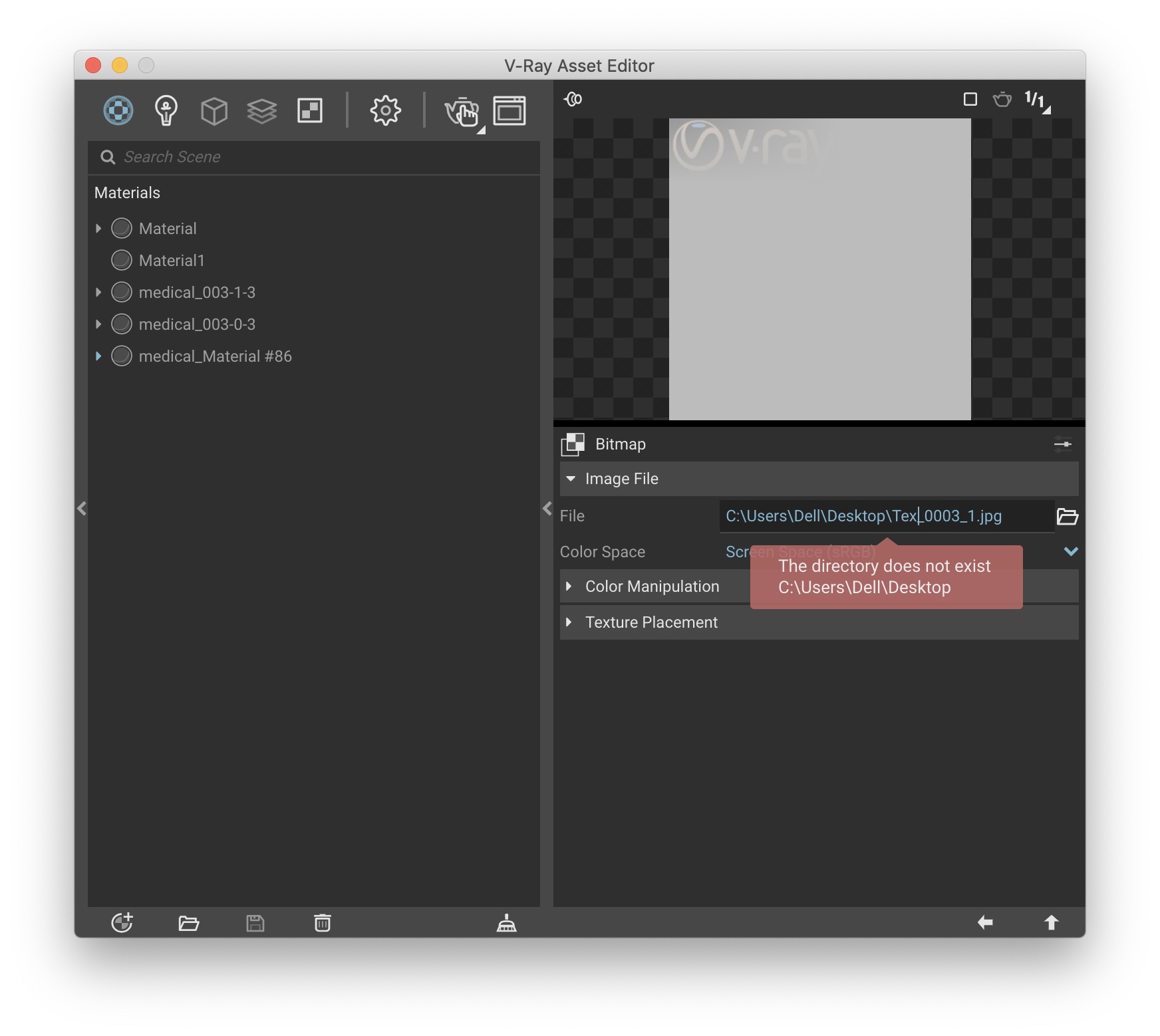Image resolution: width=1160 pixels, height=1036 pixels.
Task: Save the asset to file
Action: (255, 923)
